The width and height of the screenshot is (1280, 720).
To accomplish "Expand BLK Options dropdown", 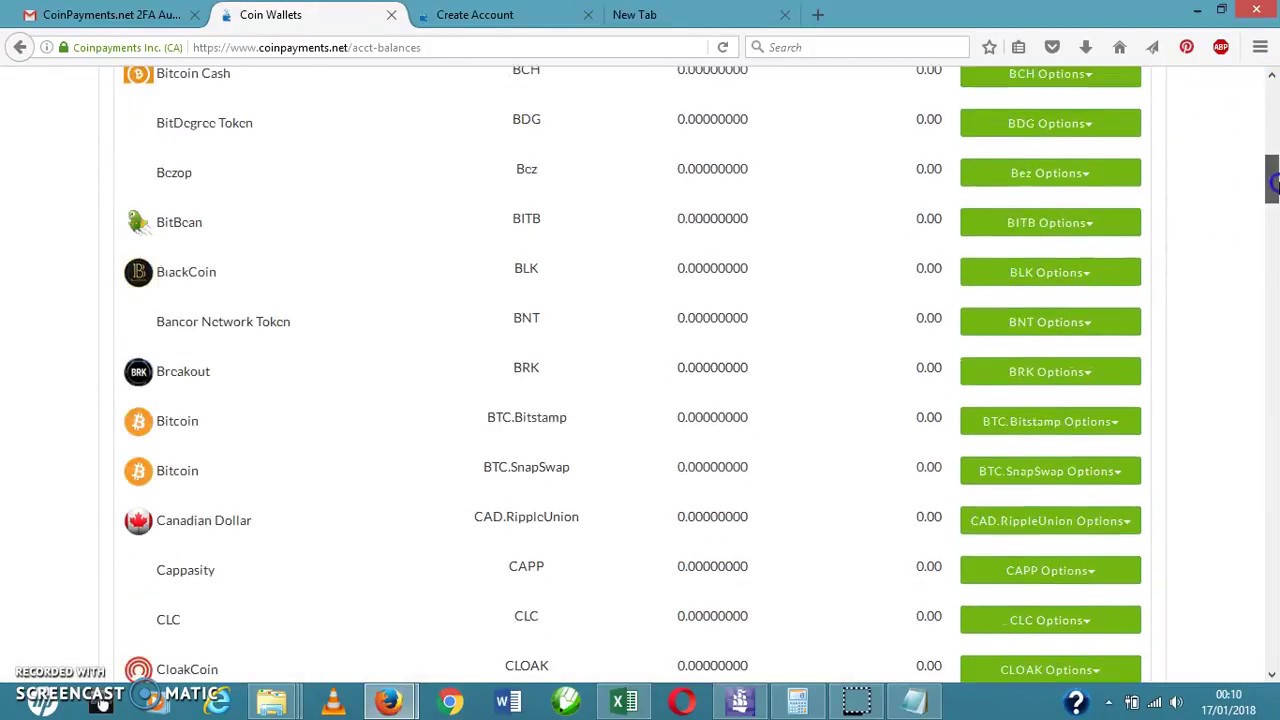I will pos(1050,272).
